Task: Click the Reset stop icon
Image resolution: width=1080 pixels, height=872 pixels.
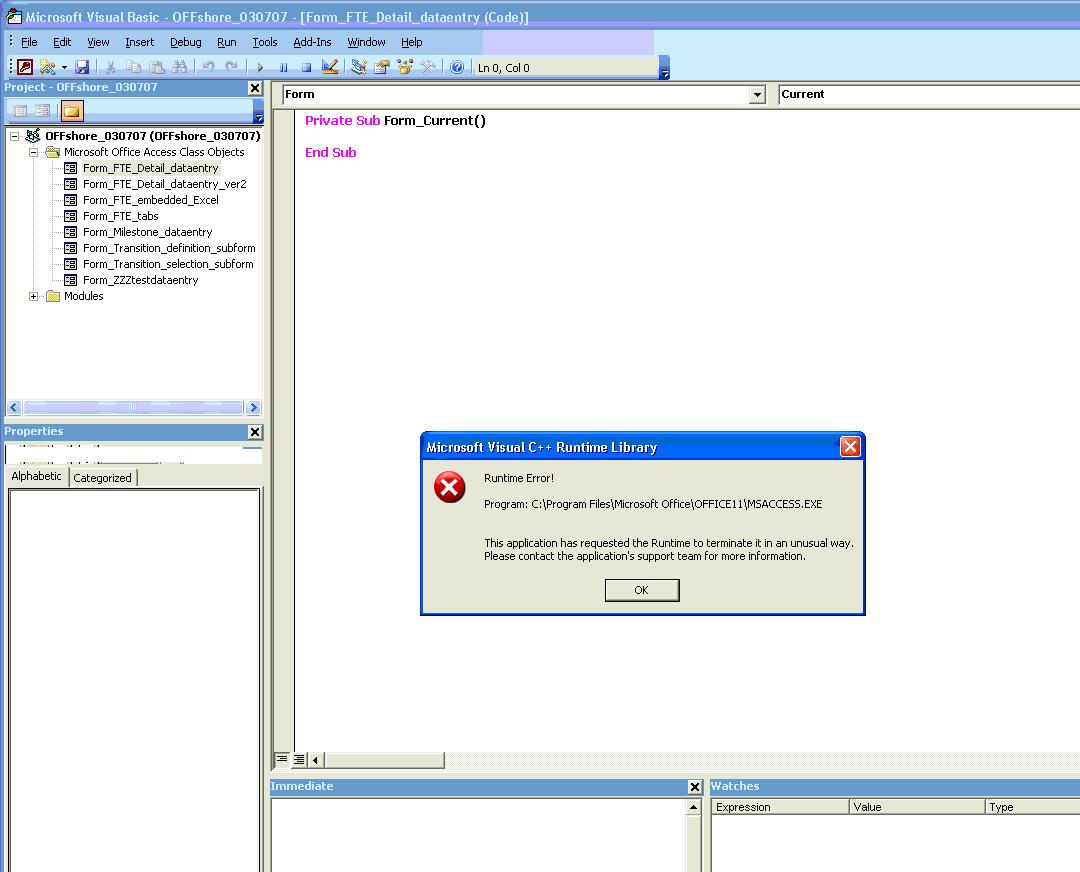Action: pos(307,67)
